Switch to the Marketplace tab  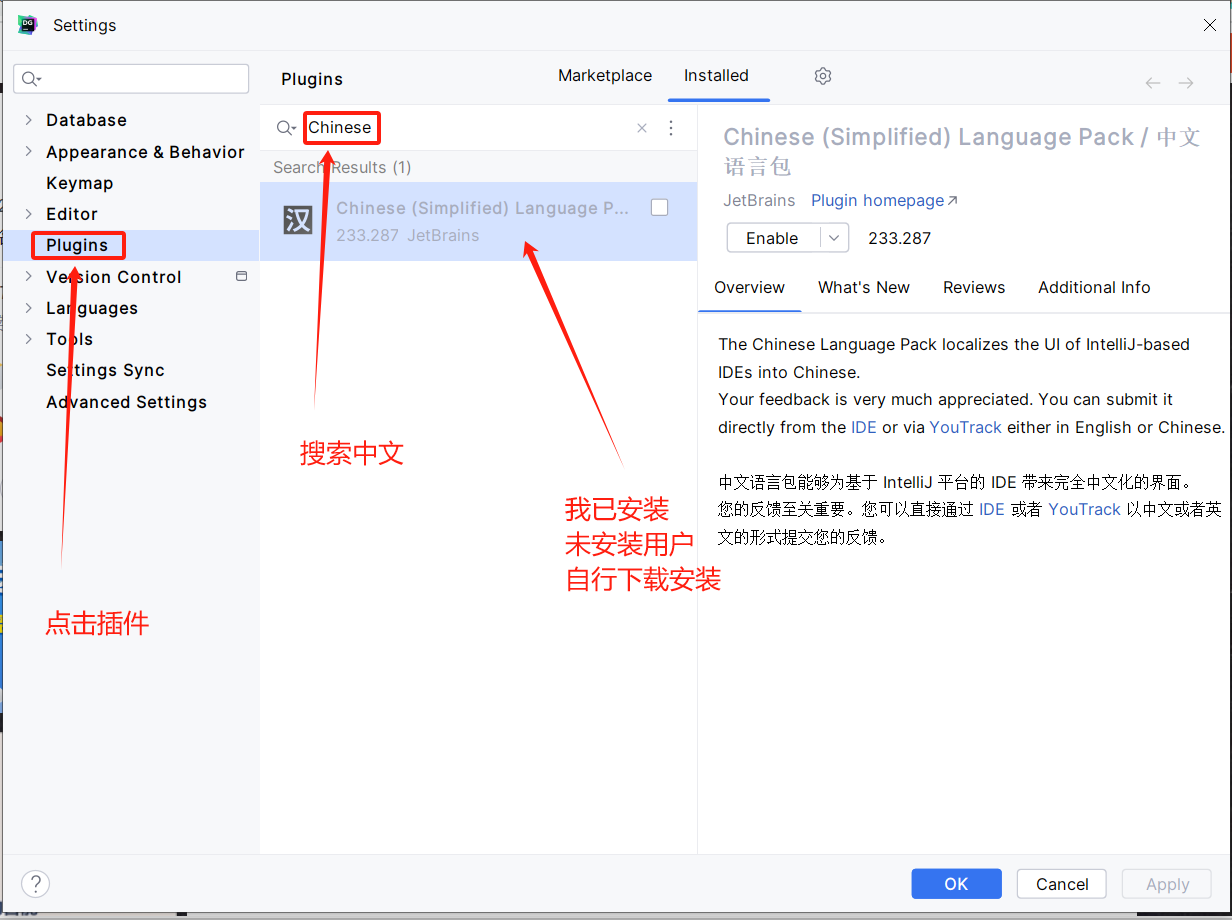click(x=605, y=76)
